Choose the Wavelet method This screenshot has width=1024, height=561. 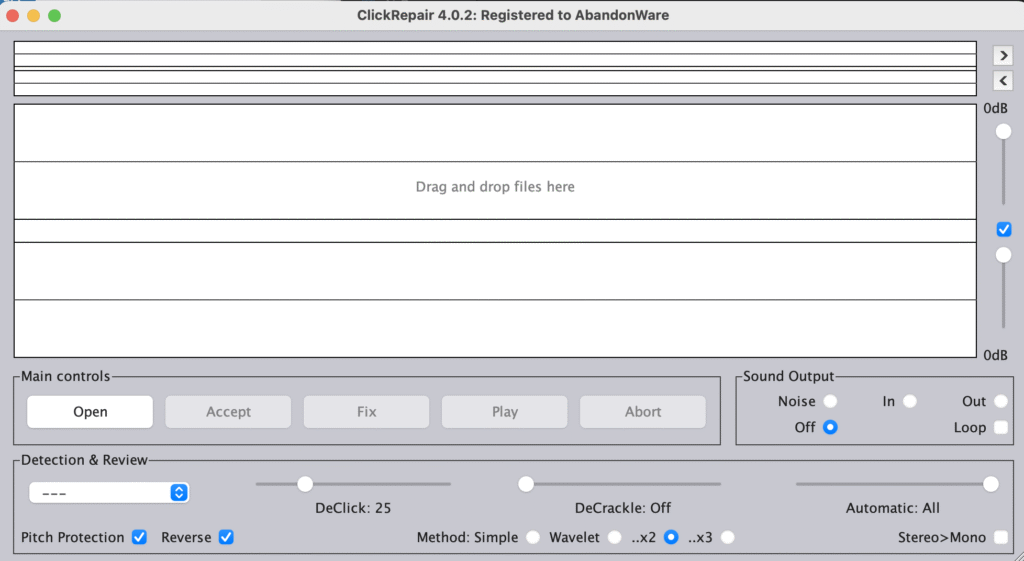tap(614, 537)
